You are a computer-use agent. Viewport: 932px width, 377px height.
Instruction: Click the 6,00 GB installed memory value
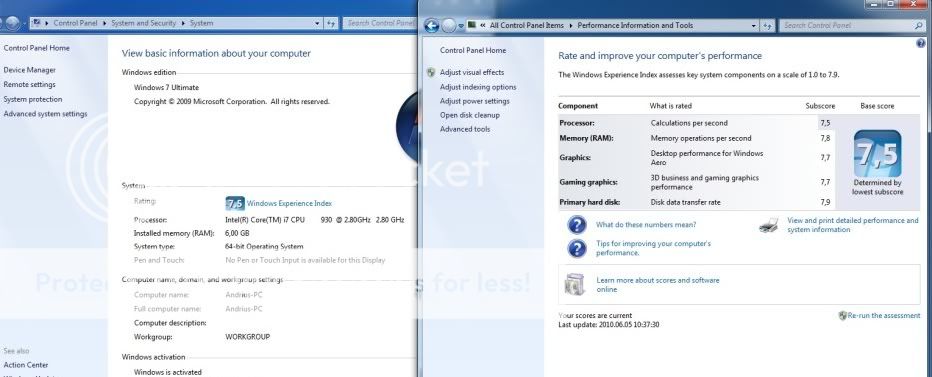point(237,233)
